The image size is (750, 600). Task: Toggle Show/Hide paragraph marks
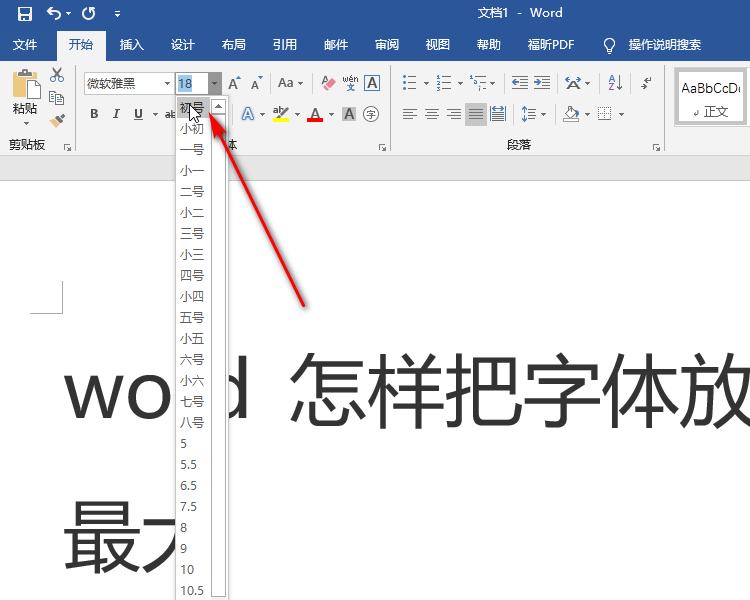(647, 83)
